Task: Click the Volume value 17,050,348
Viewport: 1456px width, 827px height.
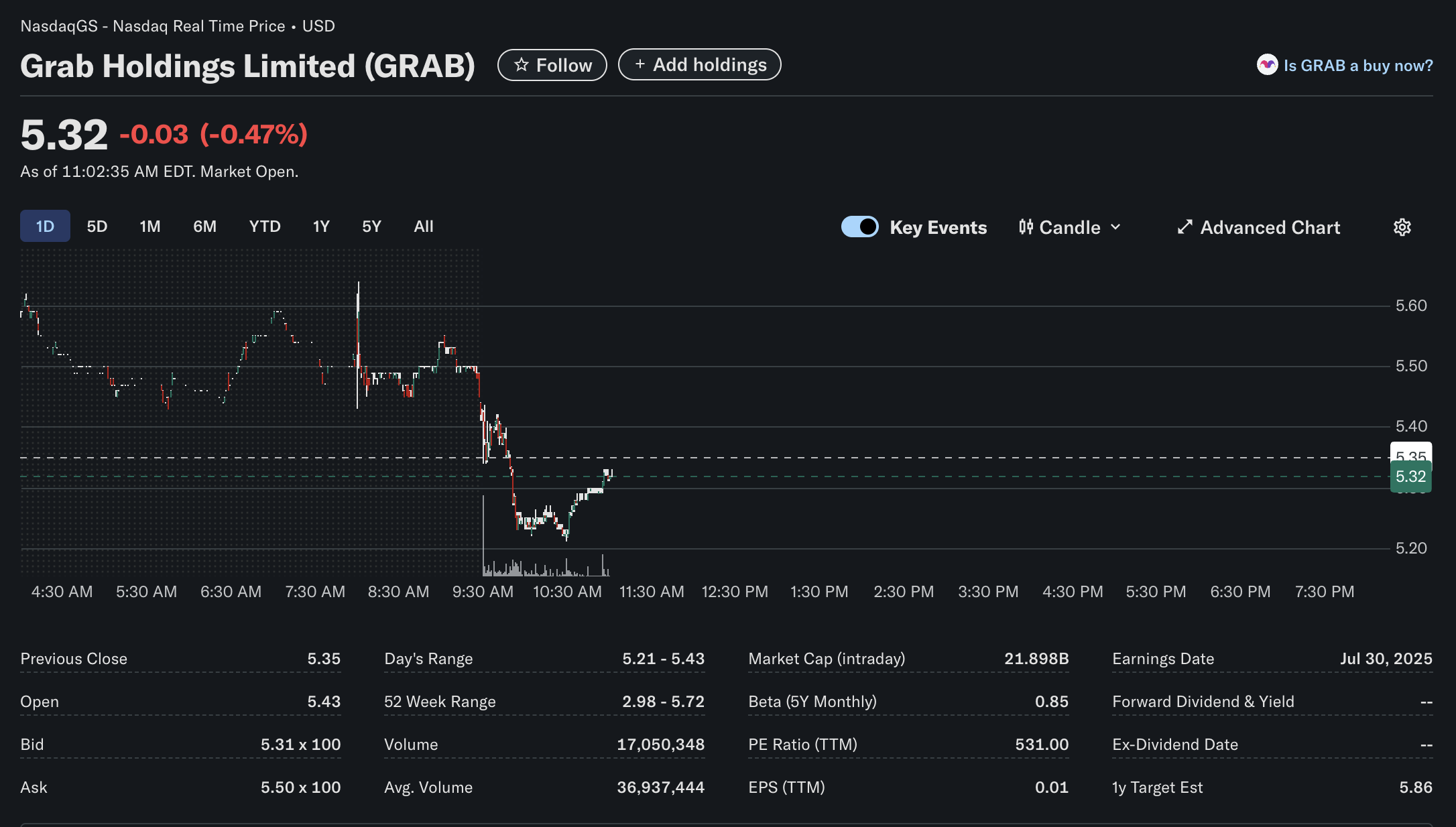Action: point(660,745)
